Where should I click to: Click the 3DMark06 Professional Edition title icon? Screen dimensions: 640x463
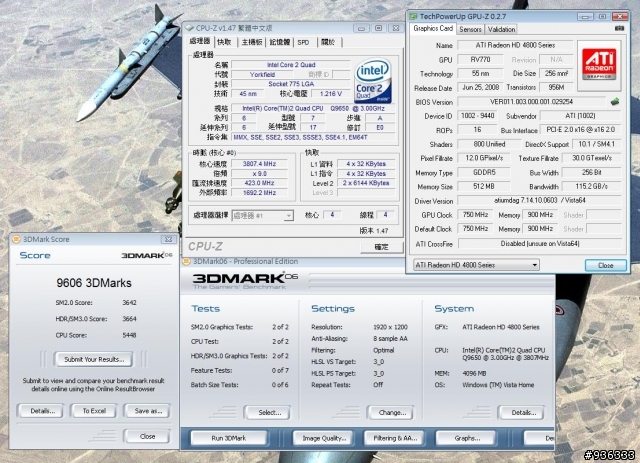tap(186, 261)
